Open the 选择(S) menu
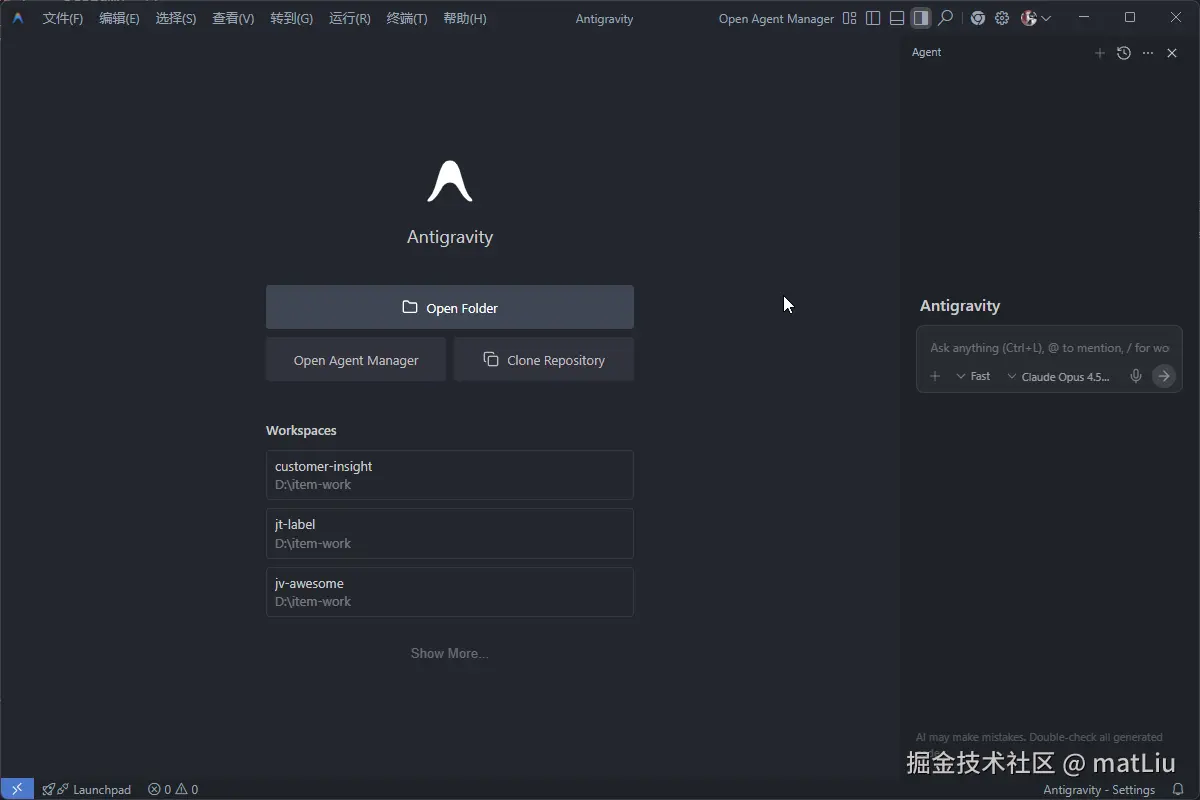Image resolution: width=1200 pixels, height=800 pixels. click(176, 18)
